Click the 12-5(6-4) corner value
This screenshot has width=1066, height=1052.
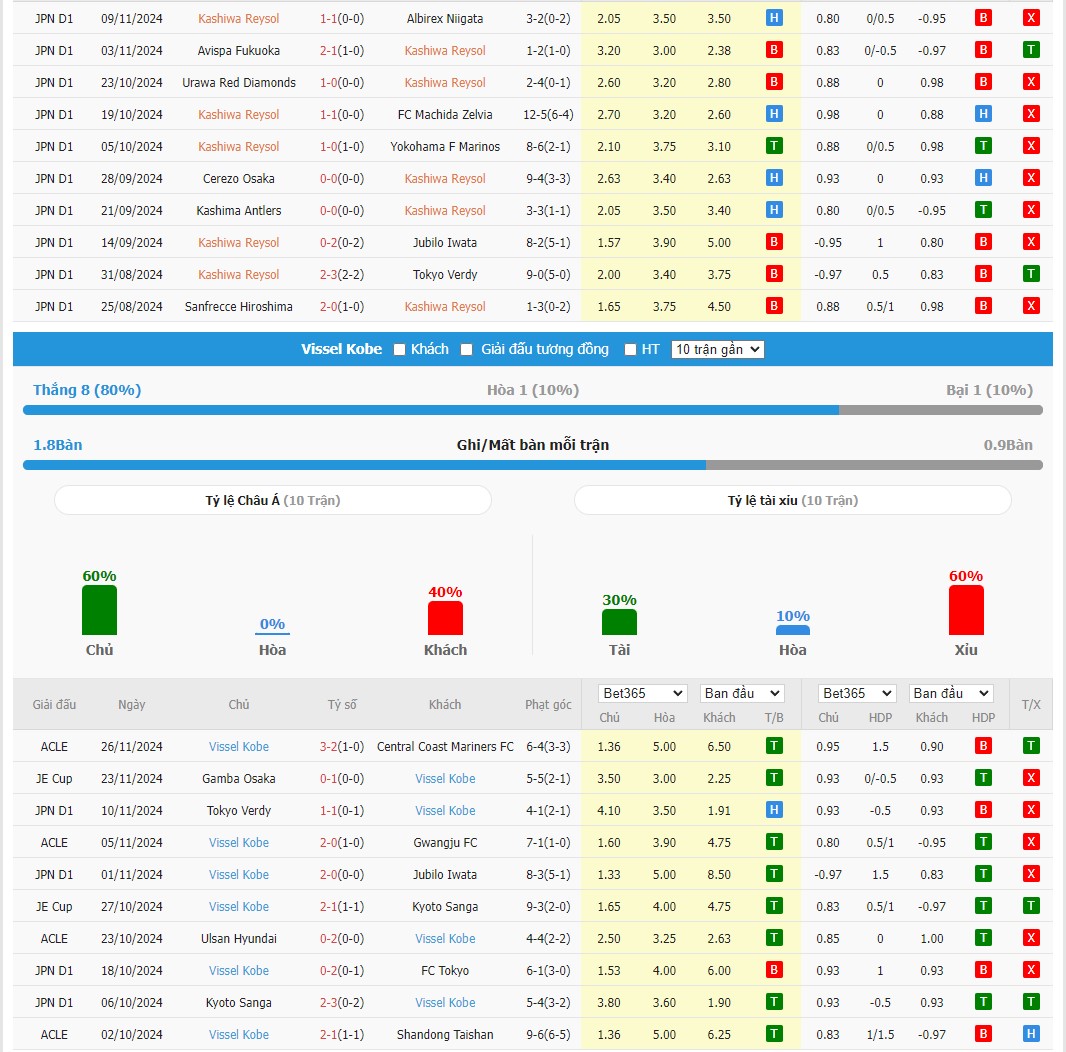tap(548, 114)
